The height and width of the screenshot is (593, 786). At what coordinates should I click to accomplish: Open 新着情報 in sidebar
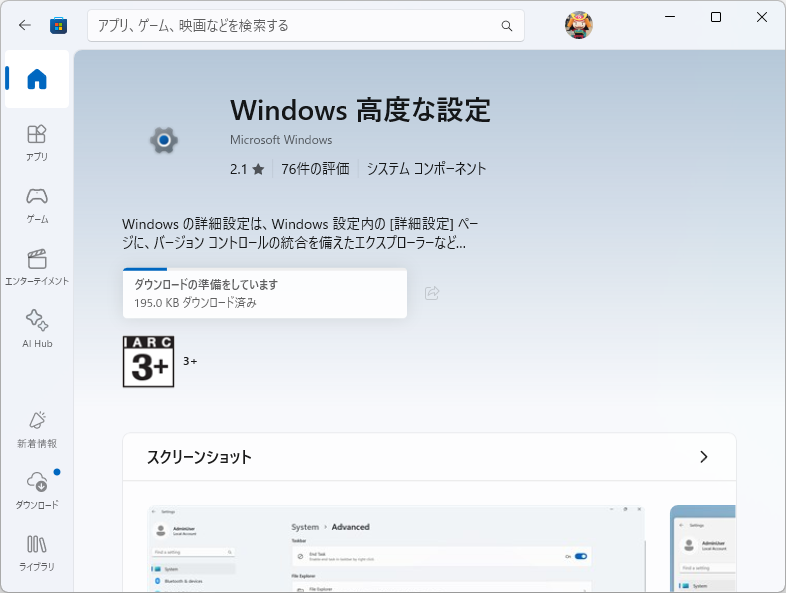[x=37, y=430]
